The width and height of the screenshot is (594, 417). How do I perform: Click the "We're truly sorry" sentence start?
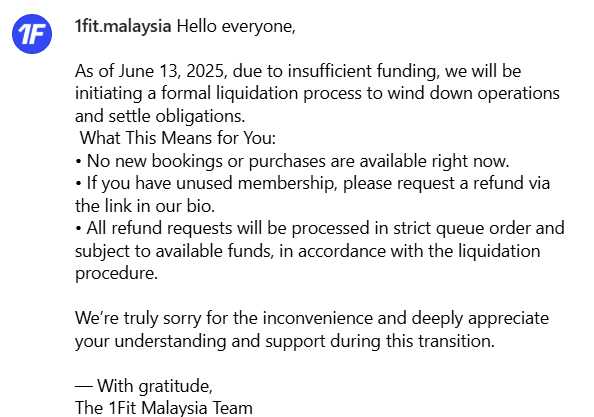point(138,318)
